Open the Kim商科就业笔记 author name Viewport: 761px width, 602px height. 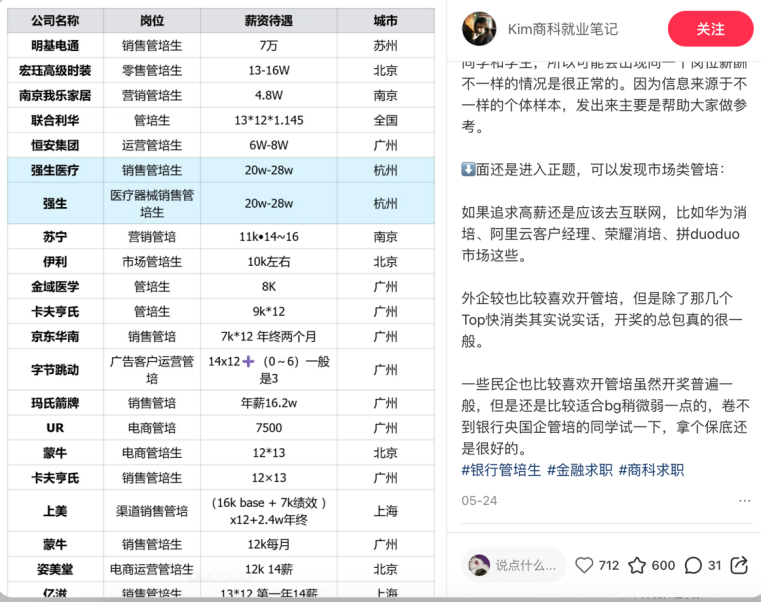[x=562, y=29]
